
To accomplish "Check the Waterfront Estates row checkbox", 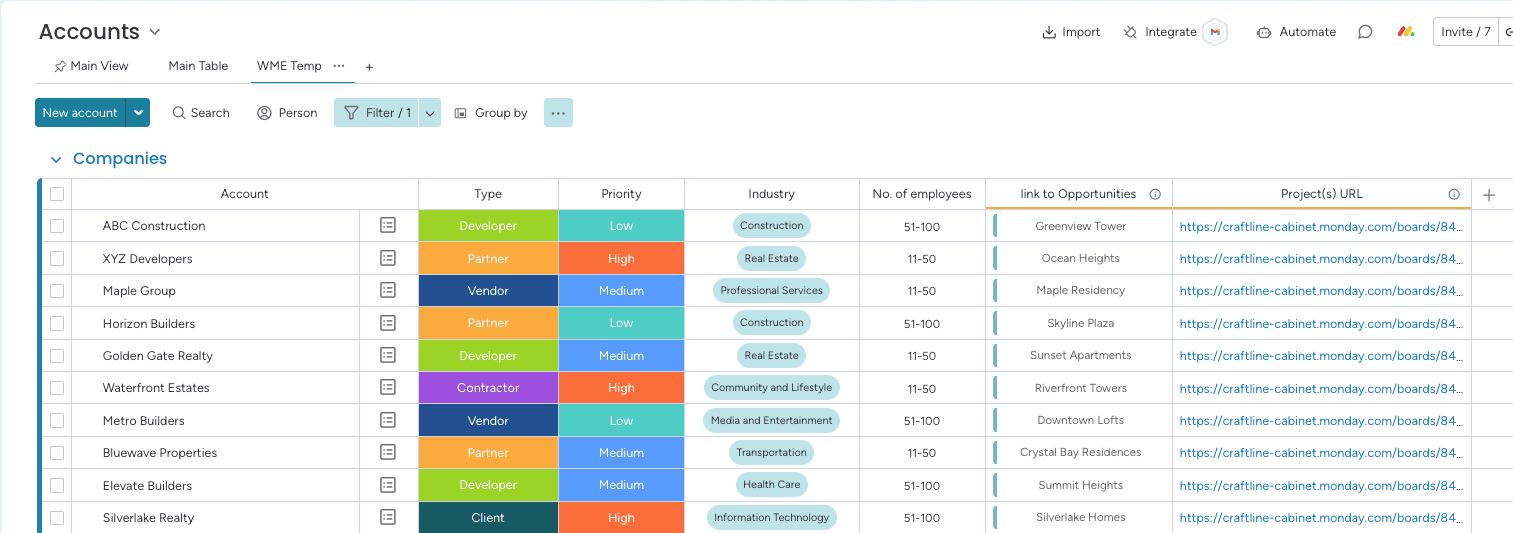I will [x=57, y=388].
